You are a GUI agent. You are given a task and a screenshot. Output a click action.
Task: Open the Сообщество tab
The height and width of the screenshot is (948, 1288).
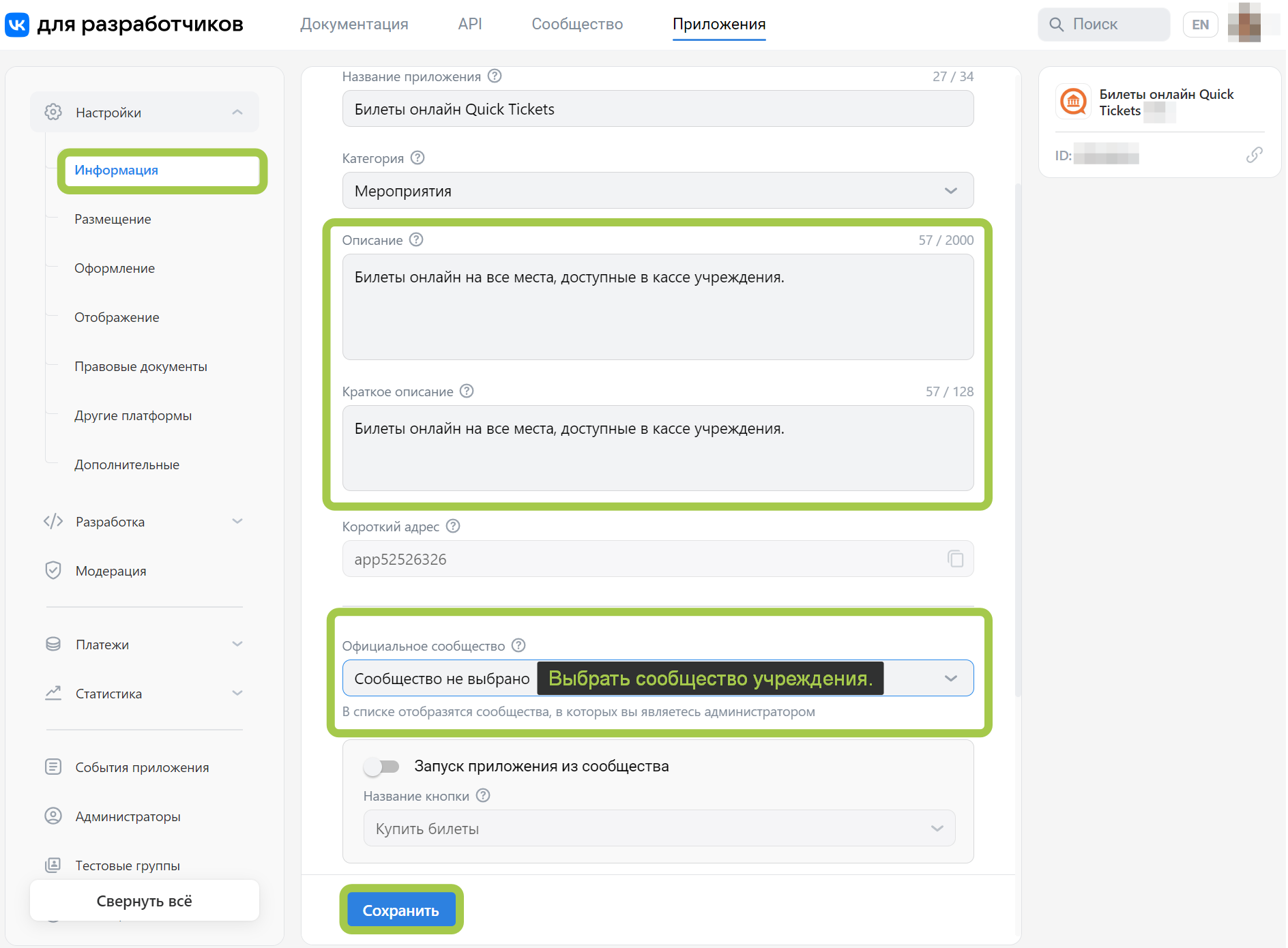point(577,24)
